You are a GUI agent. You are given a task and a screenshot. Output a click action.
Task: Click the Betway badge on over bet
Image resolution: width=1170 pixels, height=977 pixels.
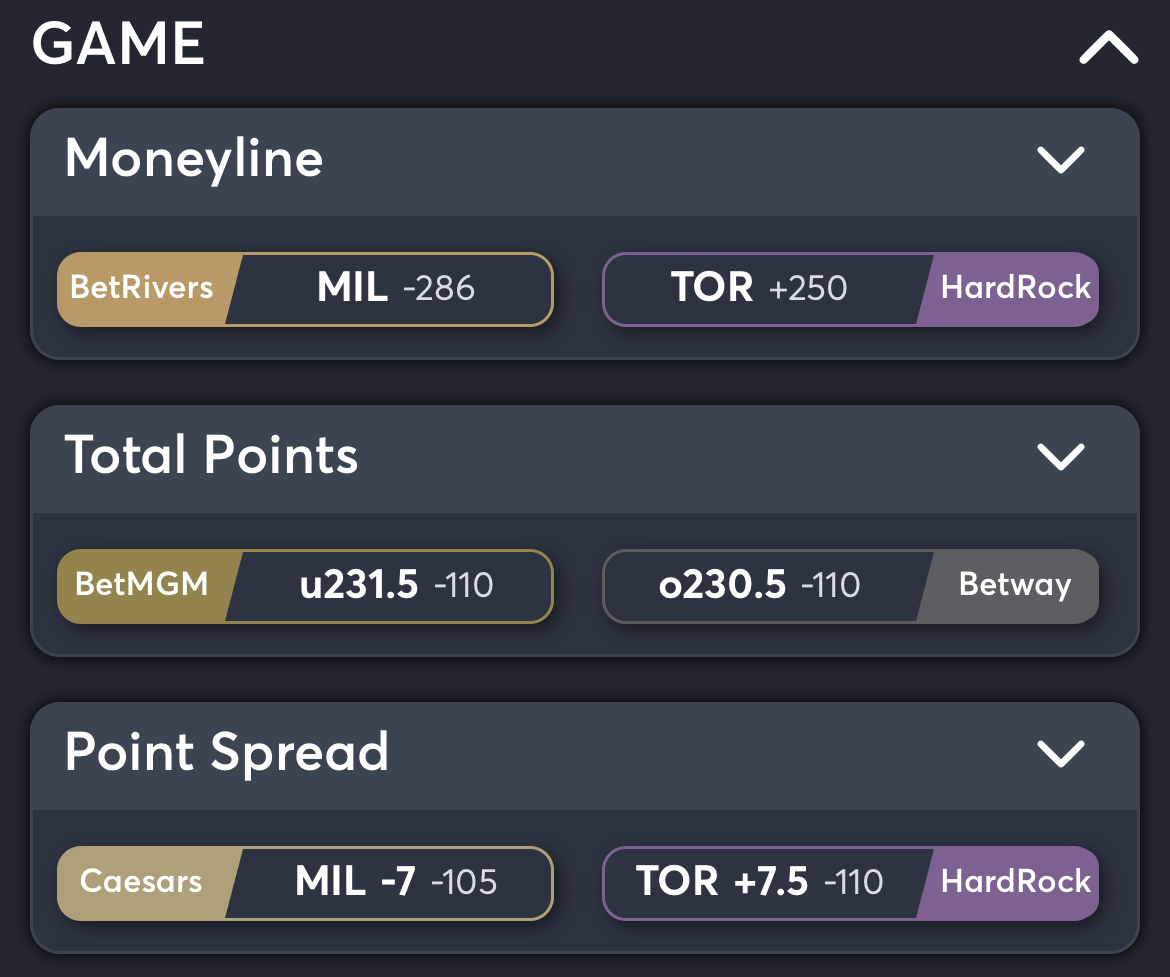(x=1013, y=586)
